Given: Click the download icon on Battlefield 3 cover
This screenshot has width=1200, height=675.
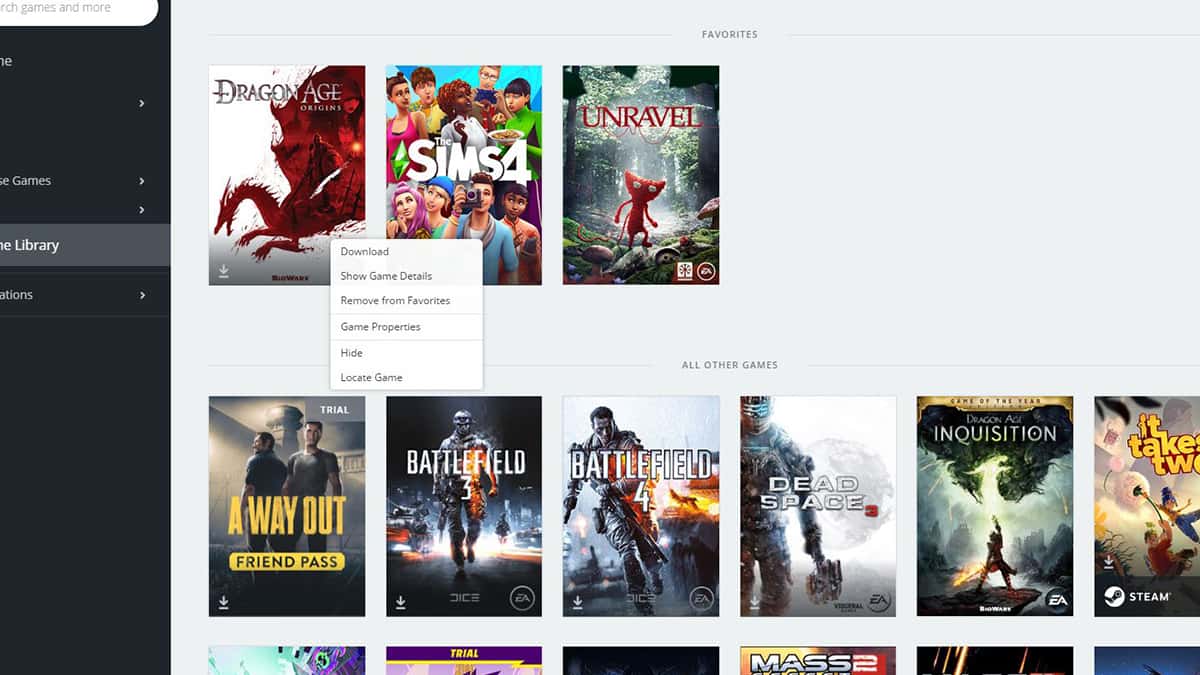Looking at the screenshot, I should point(400,601).
